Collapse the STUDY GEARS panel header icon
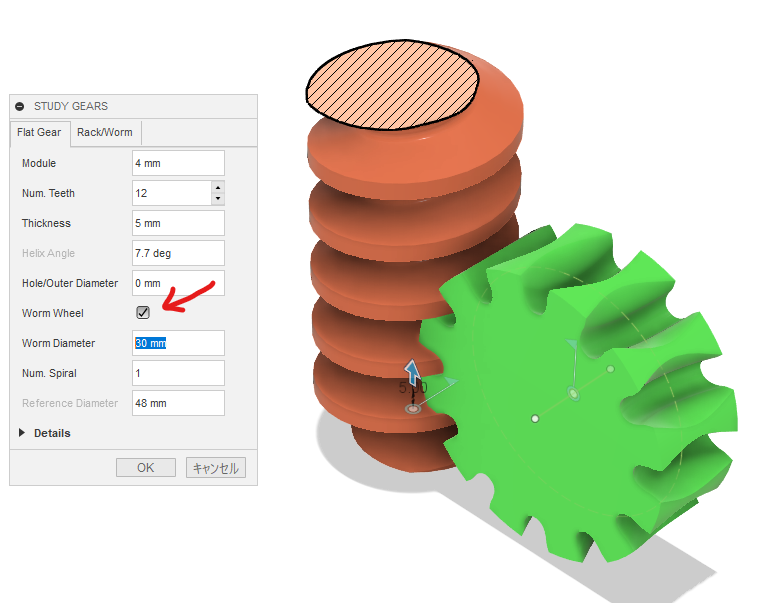 coord(20,106)
